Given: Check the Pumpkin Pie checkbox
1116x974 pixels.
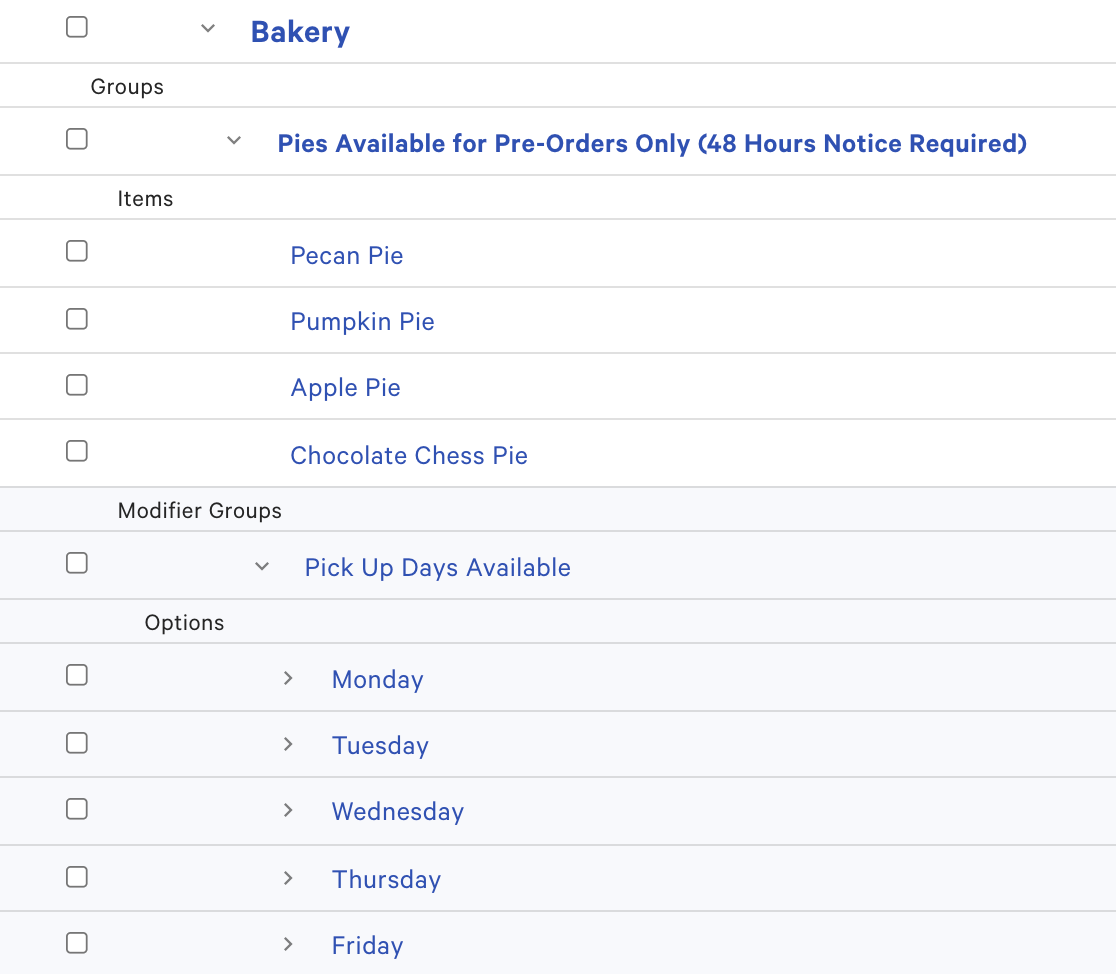Looking at the screenshot, I should coord(77,318).
